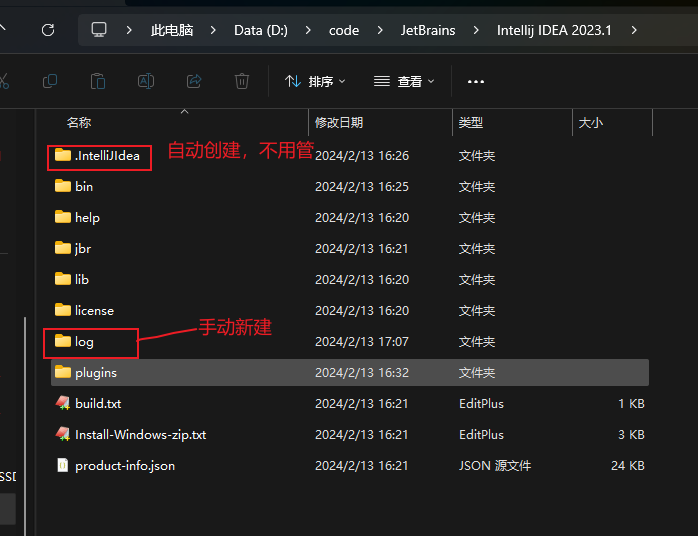This screenshot has width=698, height=536.
Task: Click the lib folder icon
Action: 63,279
